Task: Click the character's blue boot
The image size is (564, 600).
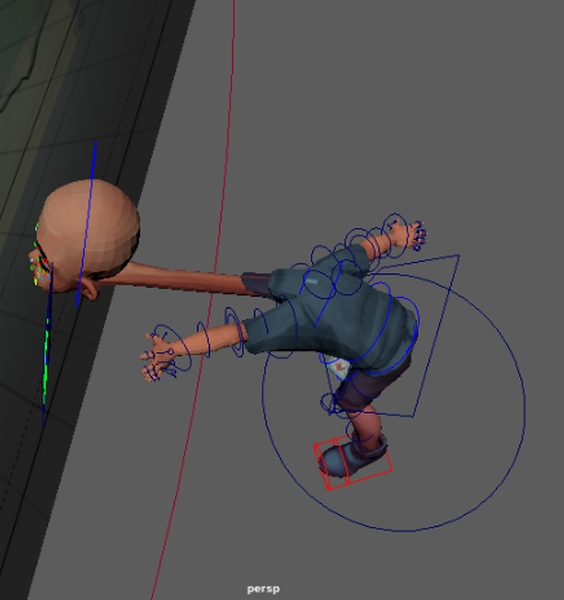Action: 350,457
